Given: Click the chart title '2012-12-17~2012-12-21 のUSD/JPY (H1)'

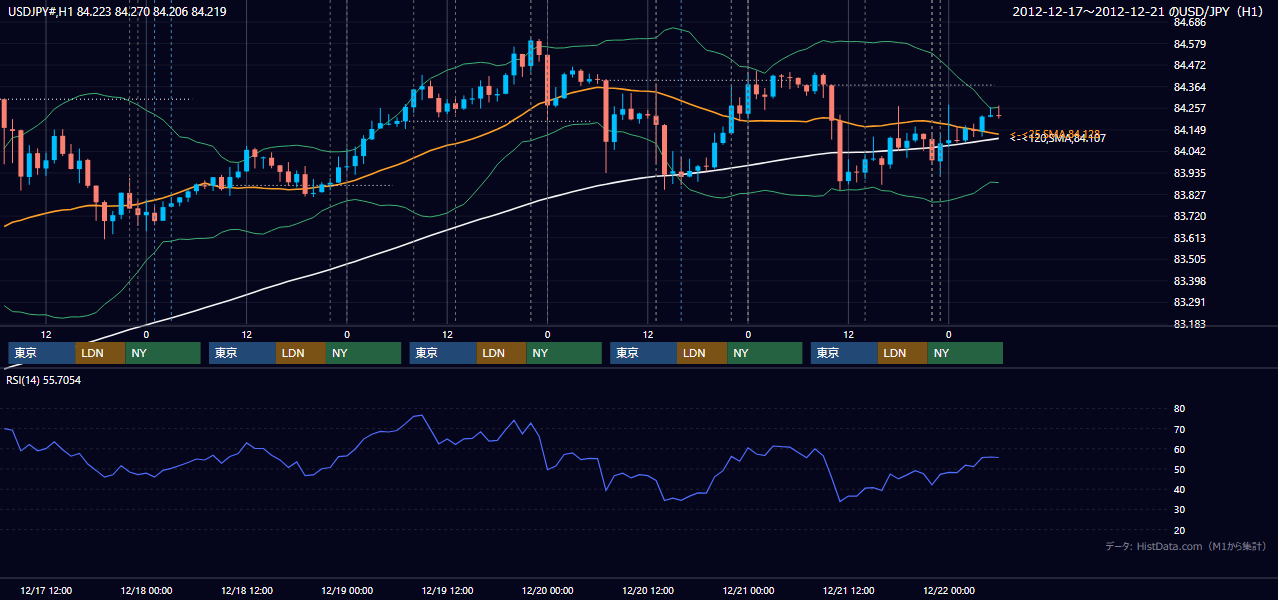Looking at the screenshot, I should pos(1140,12).
